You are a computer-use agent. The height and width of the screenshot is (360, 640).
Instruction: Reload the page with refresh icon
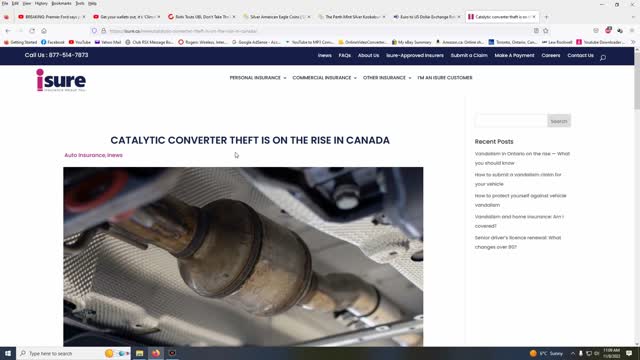click(32, 31)
